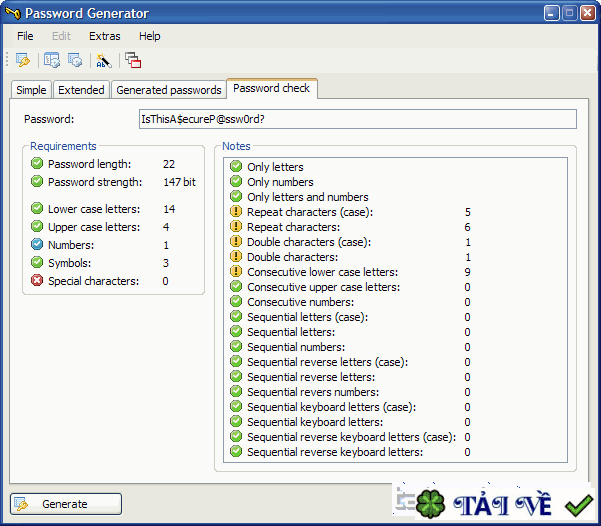Click green icon beside Consecutive upper case letters

click(x=236, y=286)
